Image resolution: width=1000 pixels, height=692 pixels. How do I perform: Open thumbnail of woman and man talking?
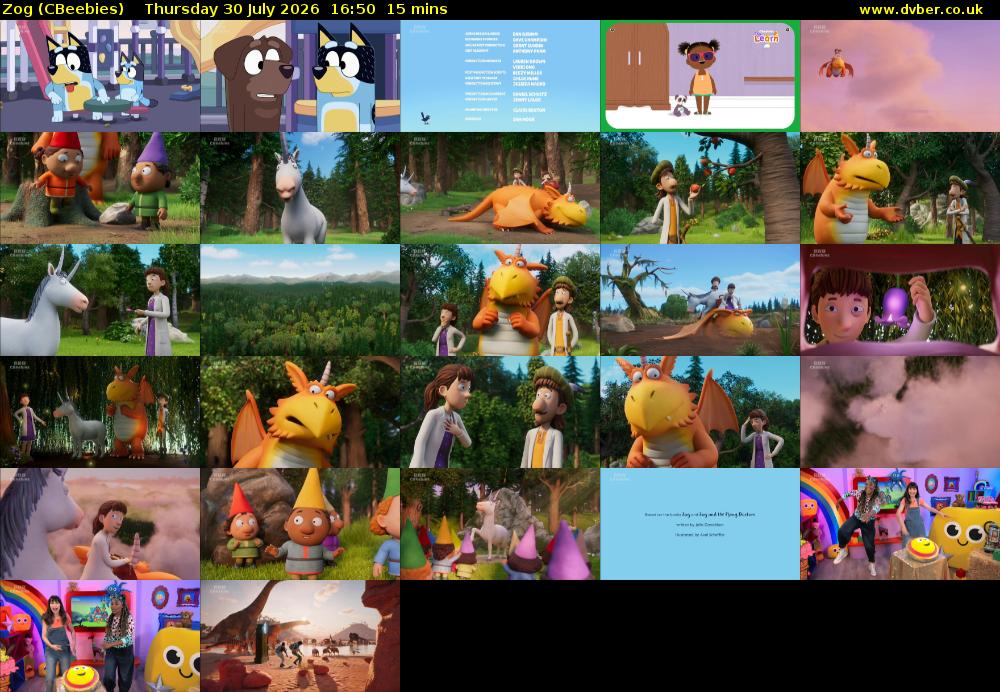(x=500, y=412)
